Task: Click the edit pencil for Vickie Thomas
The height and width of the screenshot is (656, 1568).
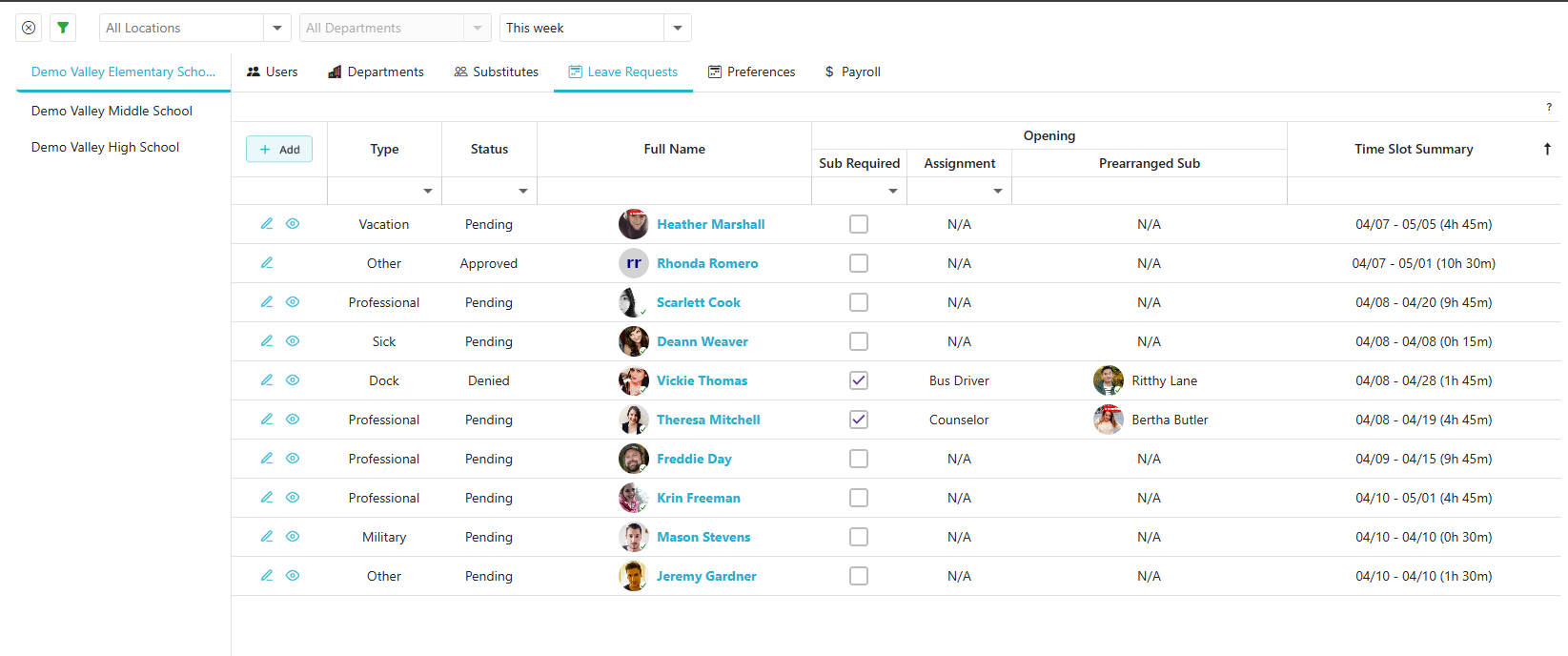Action: click(x=267, y=380)
